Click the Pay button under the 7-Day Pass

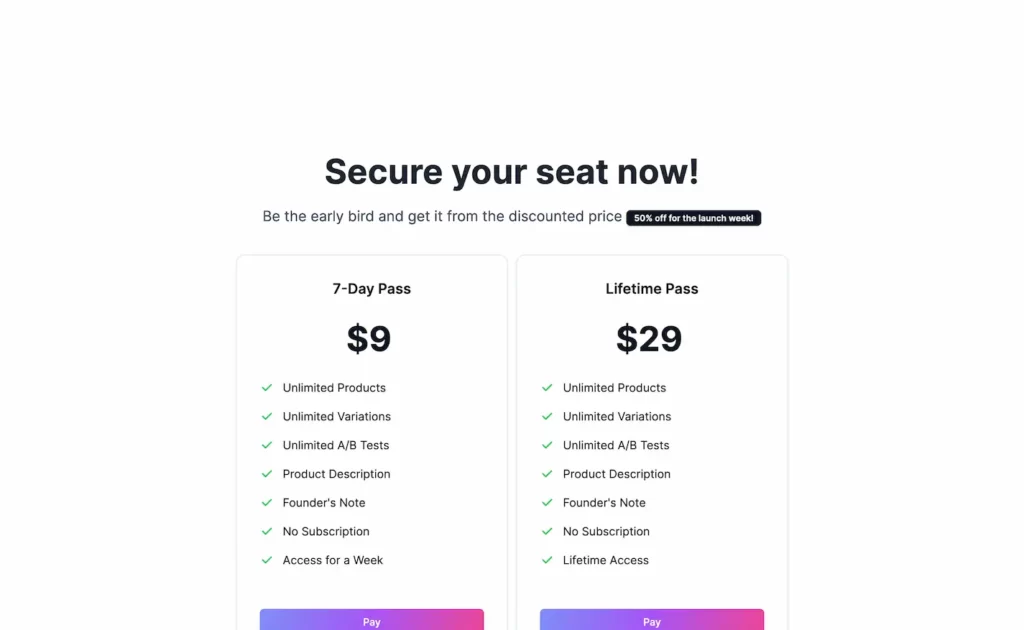[371, 620]
